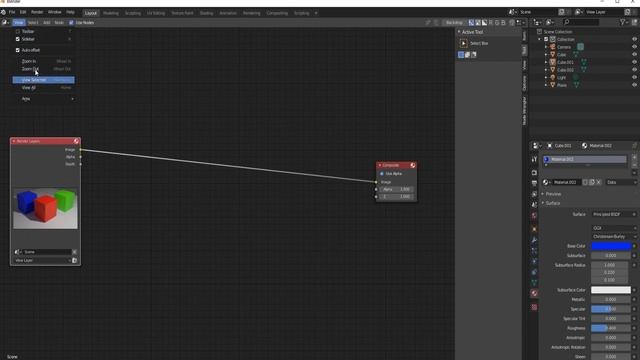
Task: Open the Object Data mesh tab icon
Action: (534, 282)
